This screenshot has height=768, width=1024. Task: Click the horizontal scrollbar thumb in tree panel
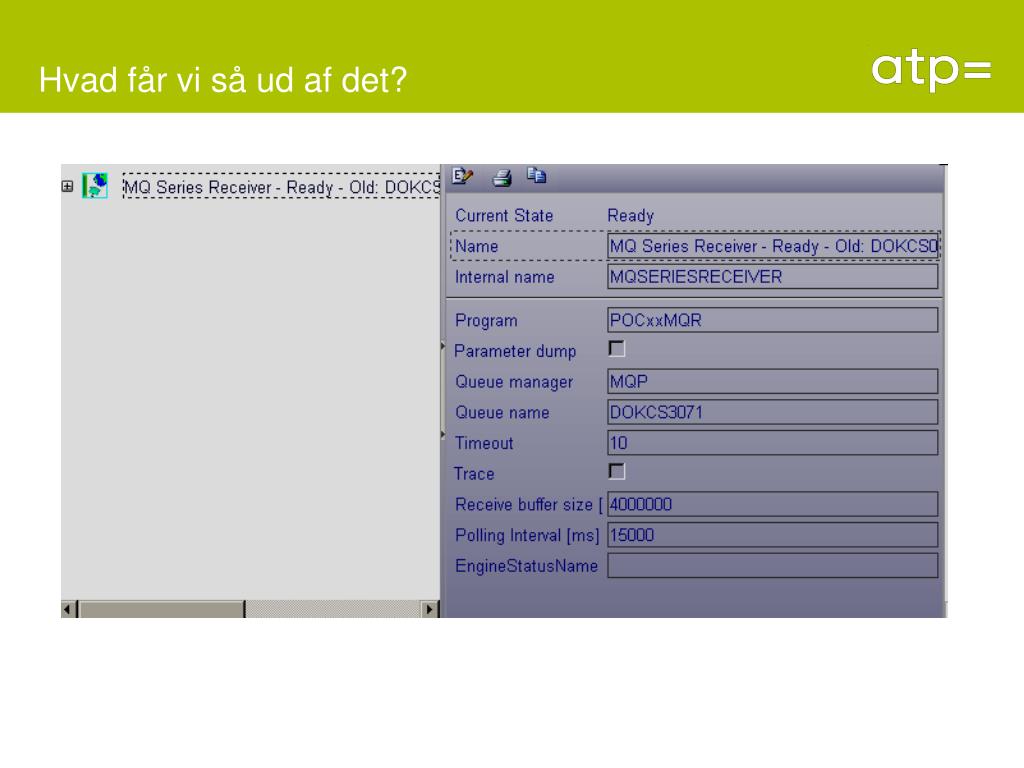[x=161, y=609]
